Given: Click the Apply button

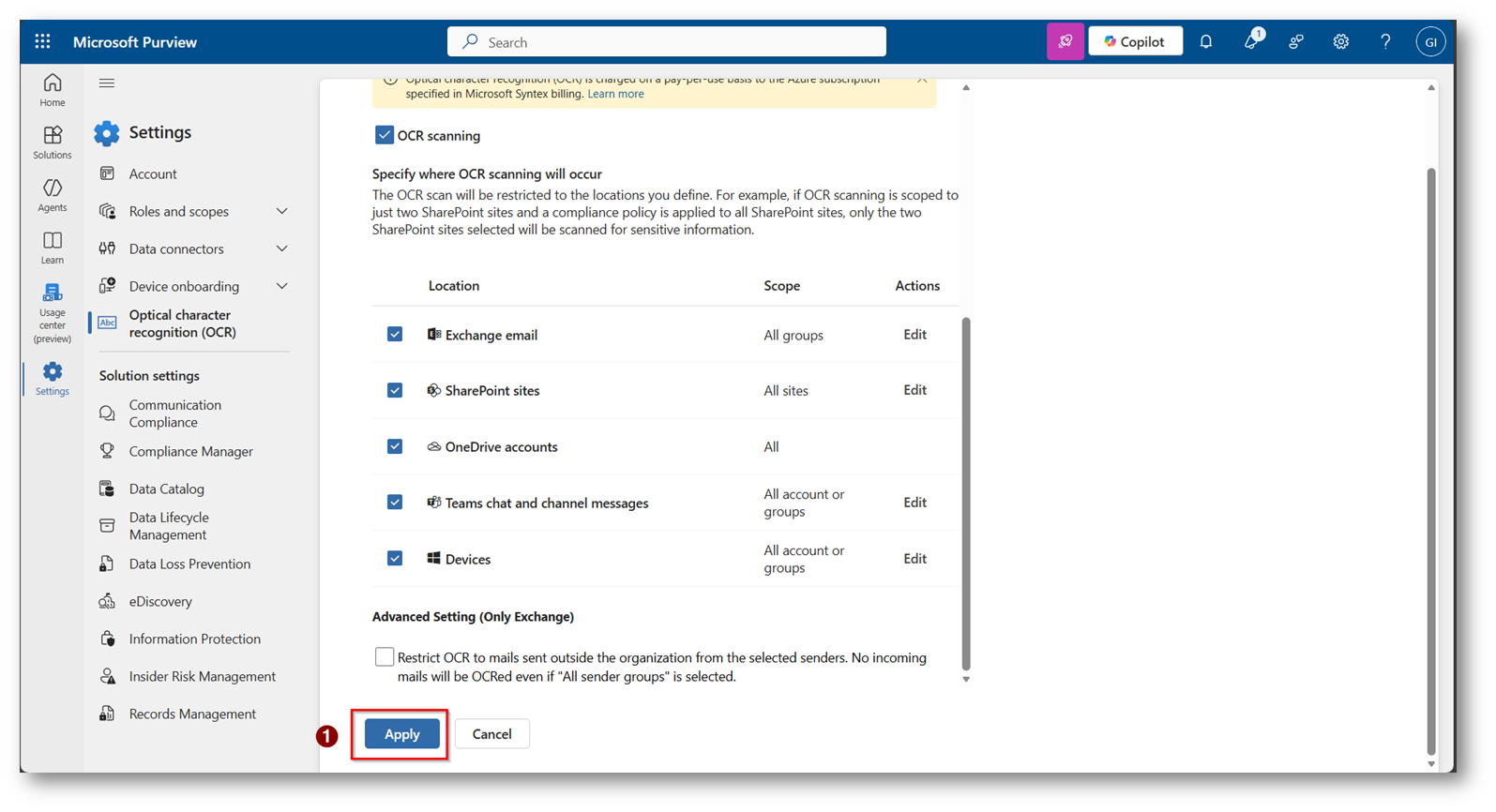Looking at the screenshot, I should pos(401,734).
